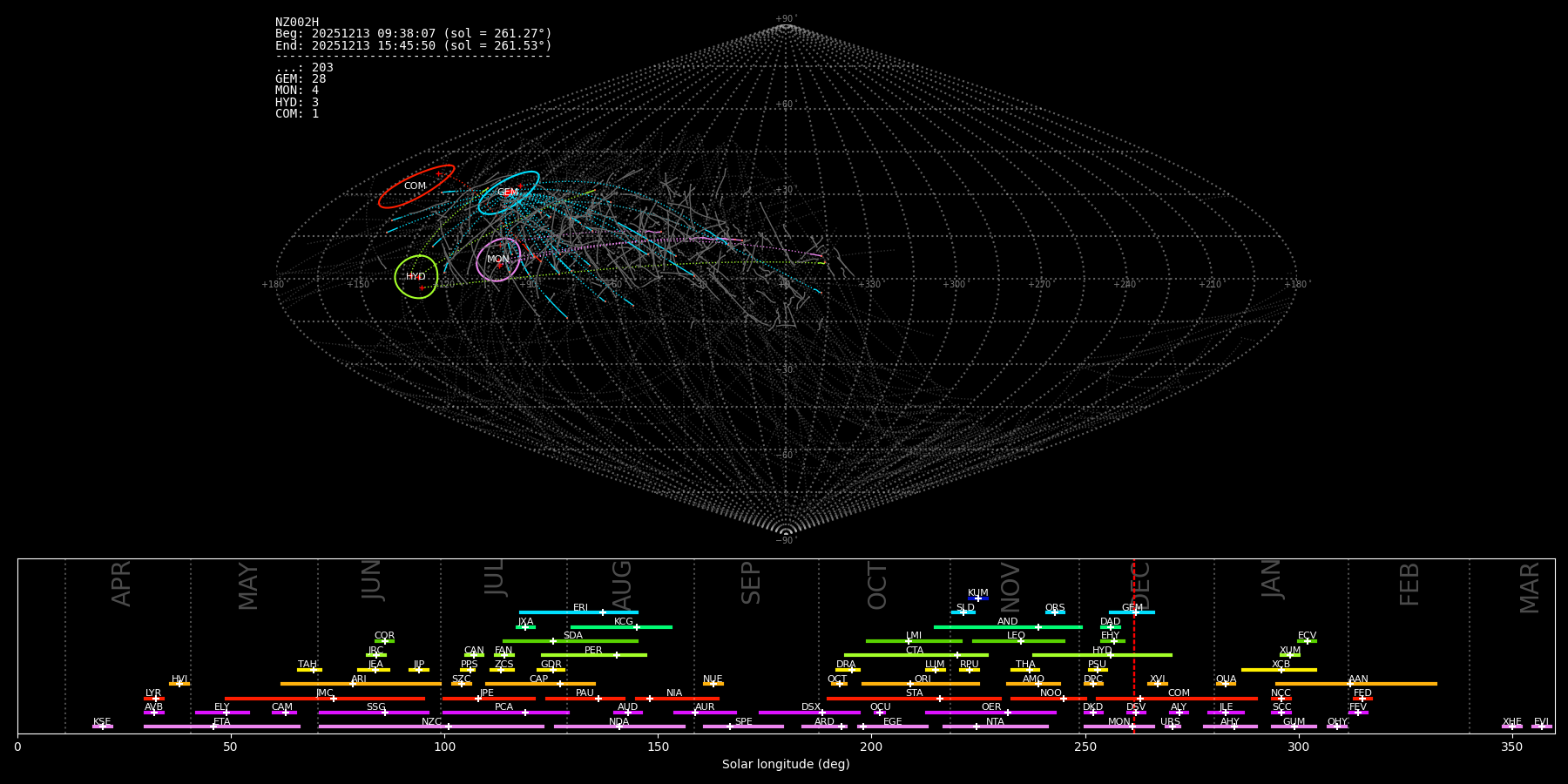Click the station name NZ002H

tap(297, 23)
